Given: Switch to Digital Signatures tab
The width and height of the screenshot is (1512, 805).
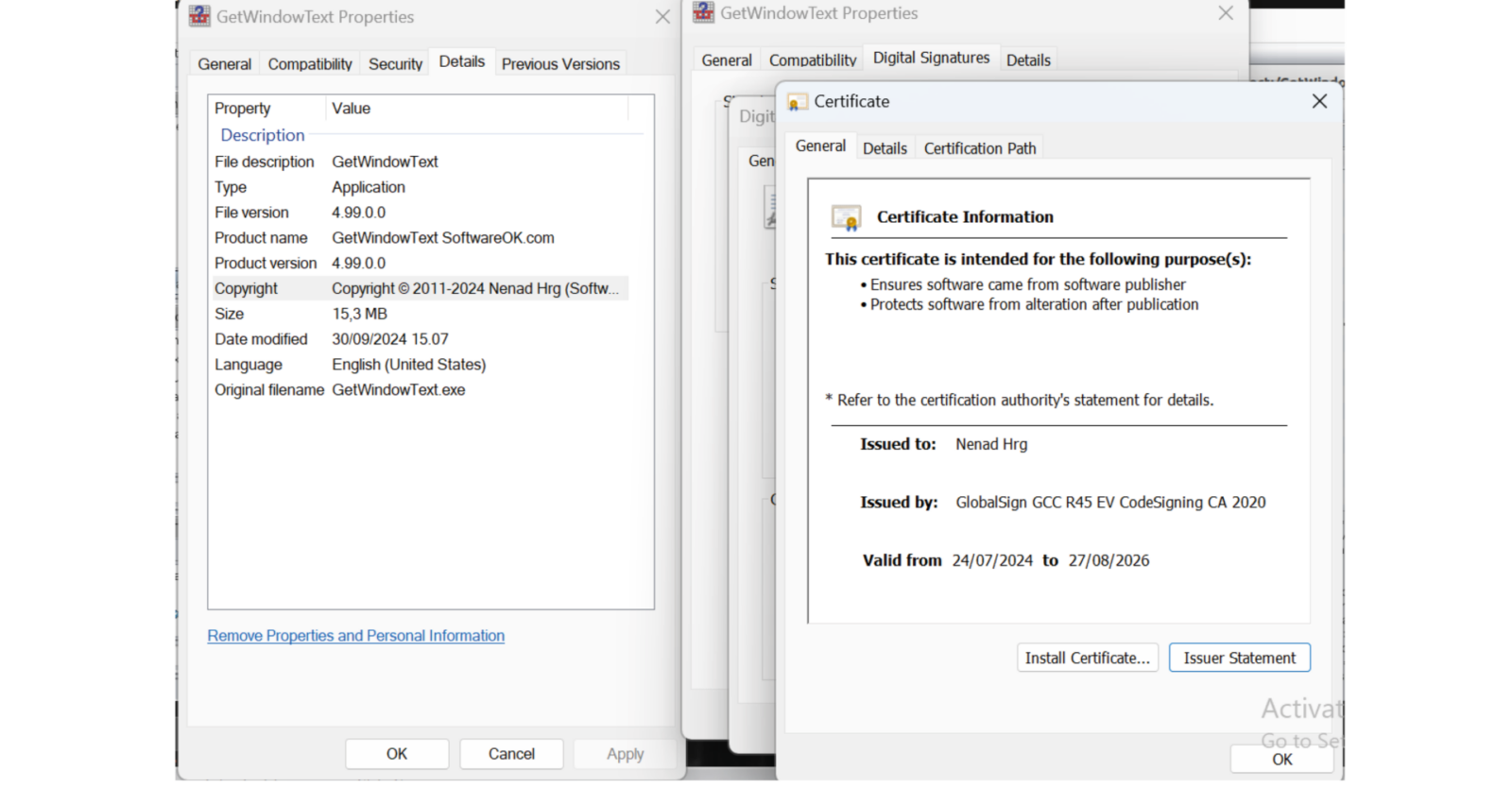Looking at the screenshot, I should (x=931, y=59).
